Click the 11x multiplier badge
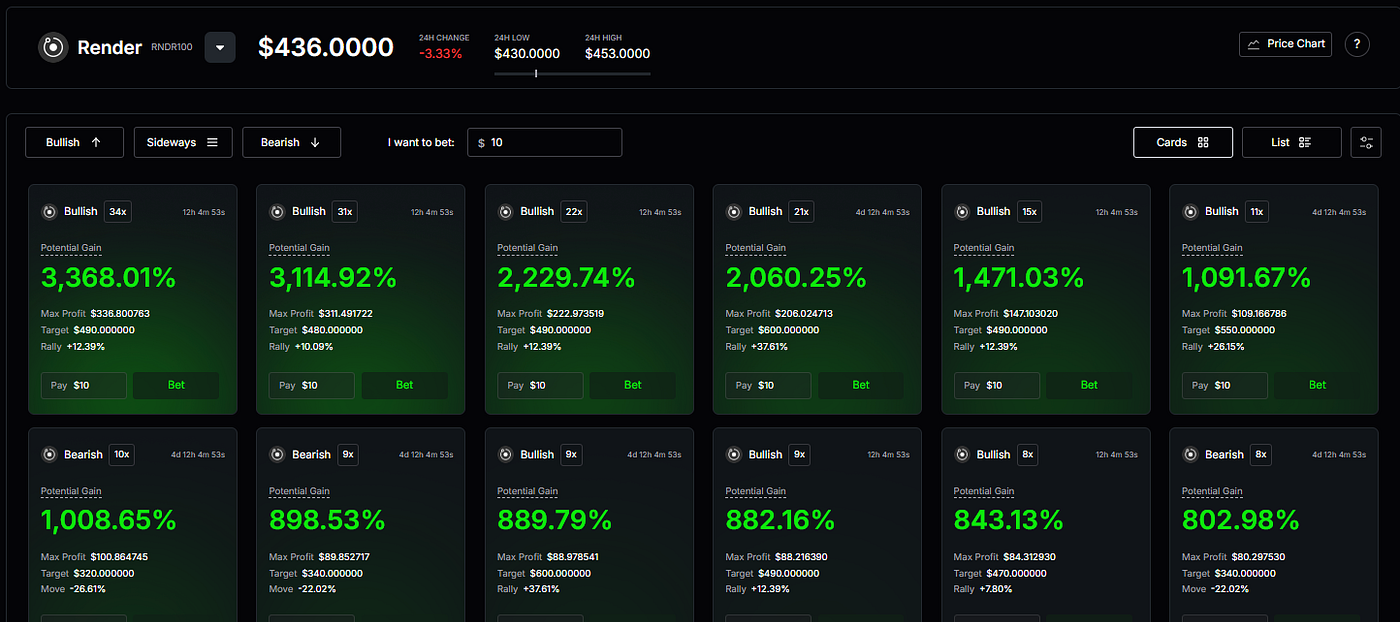The image size is (1400, 622). coord(1258,211)
